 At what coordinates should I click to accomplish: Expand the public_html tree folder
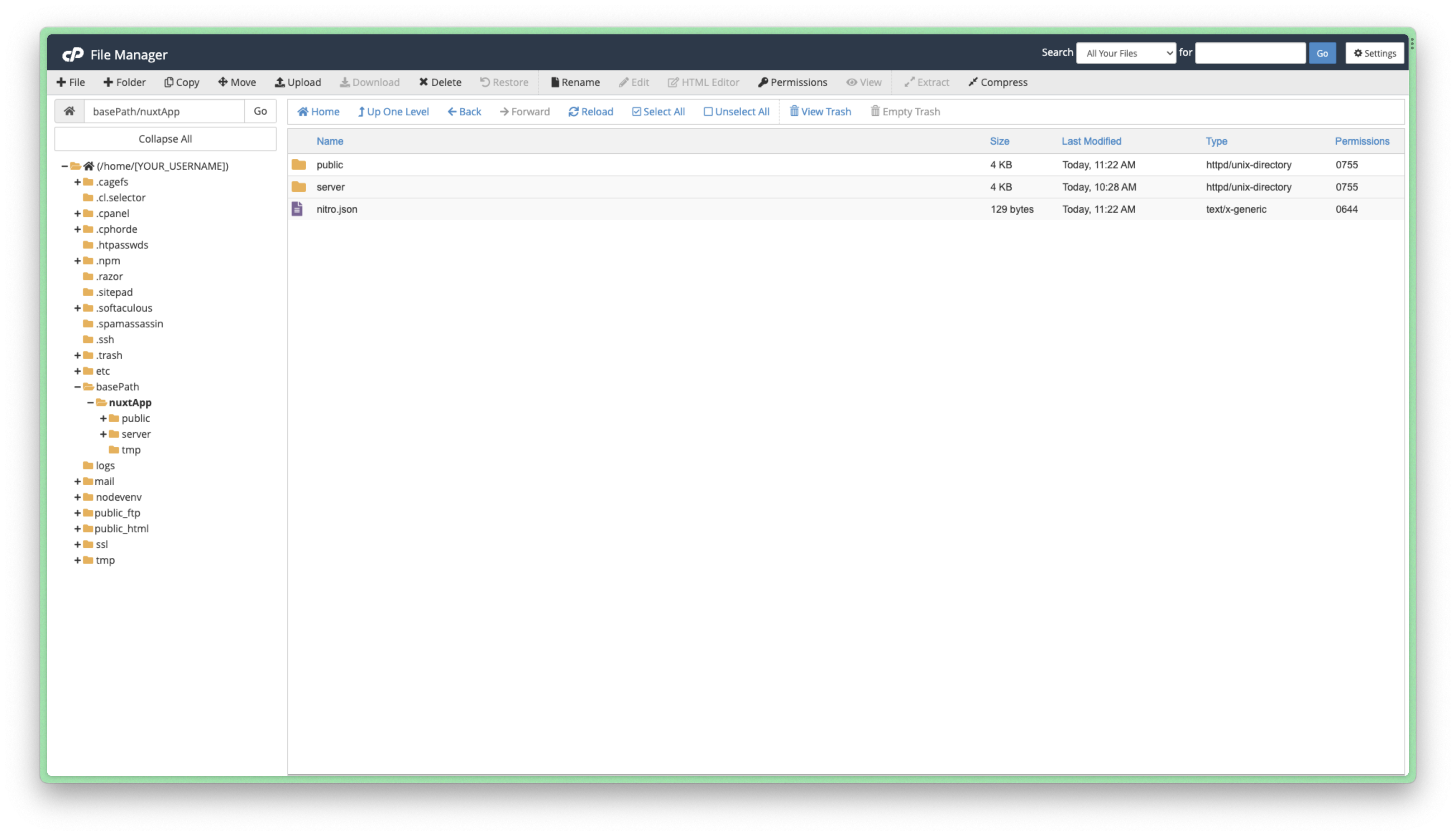pos(77,528)
